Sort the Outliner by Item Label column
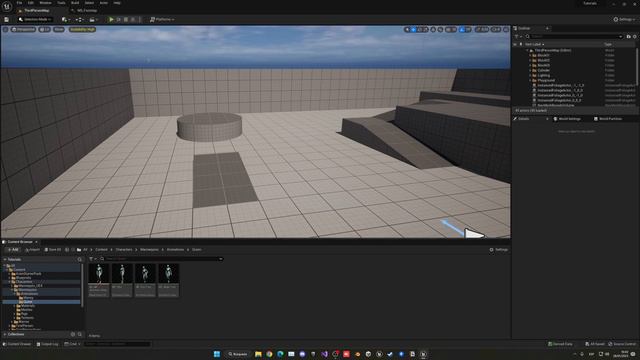Viewport: 640px width, 360px height. click(x=534, y=44)
